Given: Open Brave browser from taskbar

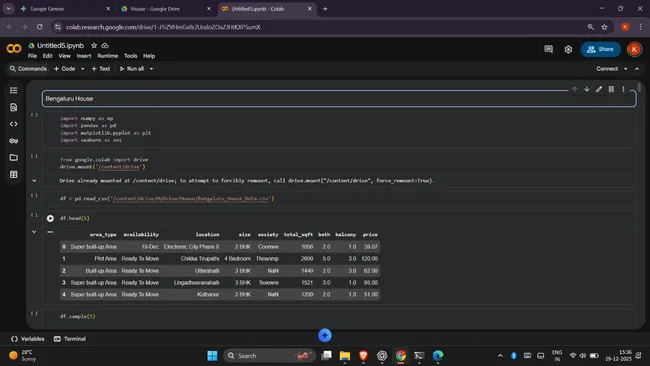Looking at the screenshot, I should click(364, 356).
